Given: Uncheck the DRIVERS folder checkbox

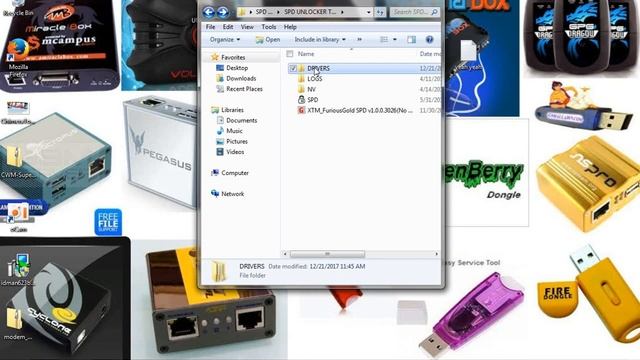Looking at the screenshot, I should pyautogui.click(x=293, y=68).
